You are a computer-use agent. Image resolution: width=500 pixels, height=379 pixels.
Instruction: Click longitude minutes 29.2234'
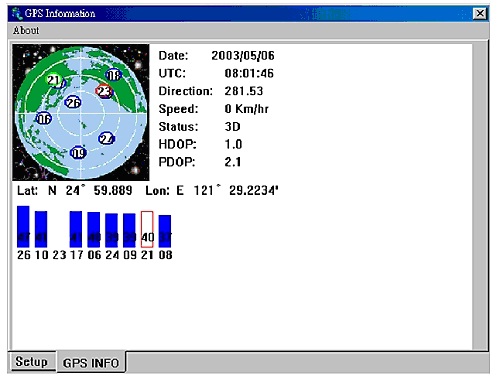click(254, 191)
